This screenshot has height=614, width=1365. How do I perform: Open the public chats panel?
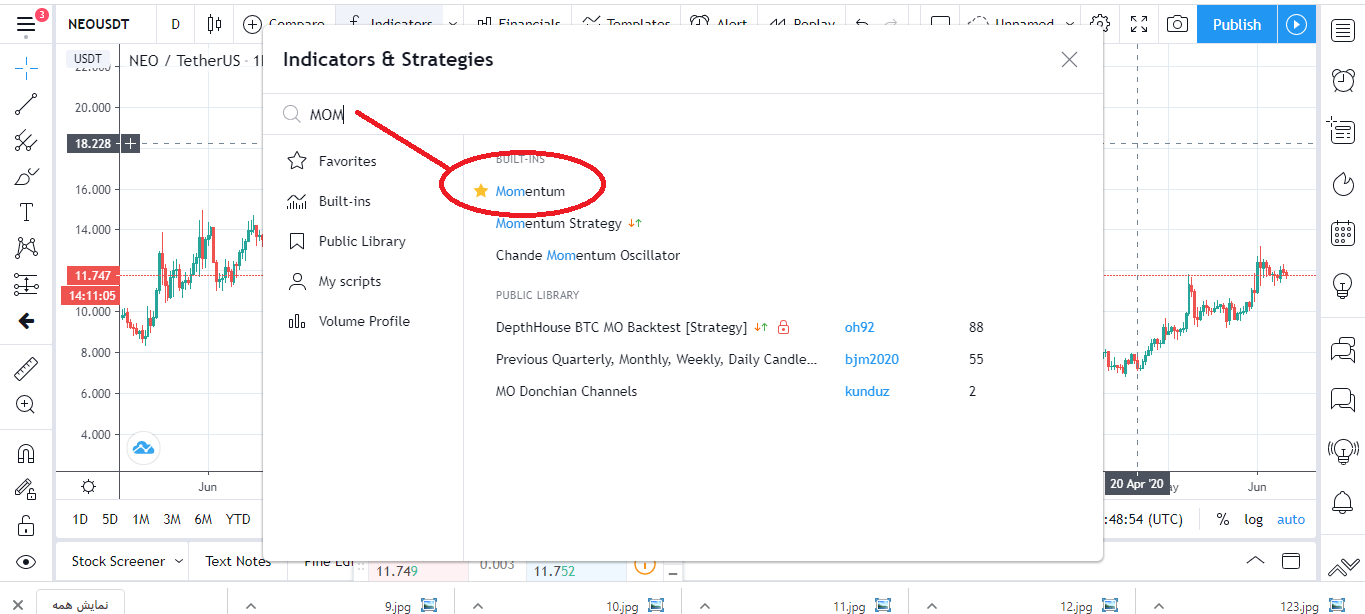1342,350
